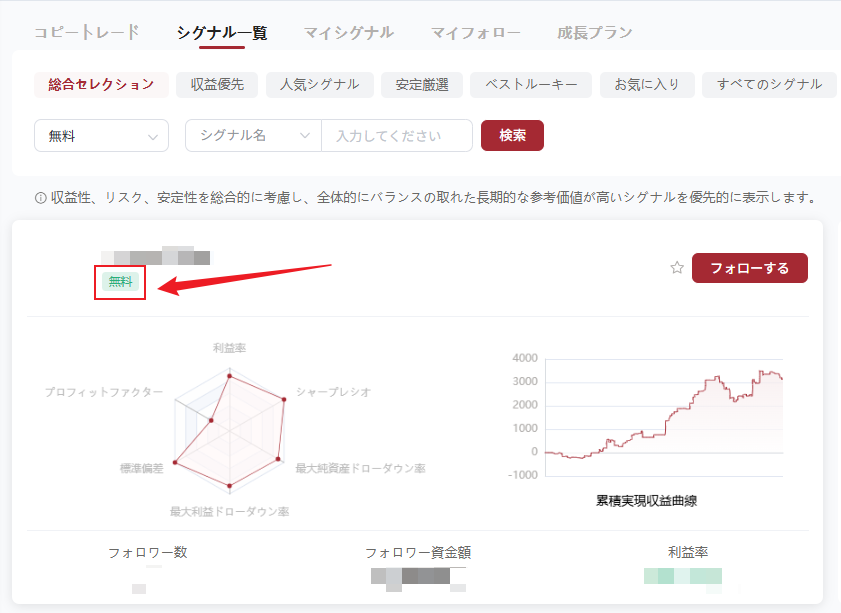
Task: Click the フォロワー数 stat label
Action: pos(147,552)
